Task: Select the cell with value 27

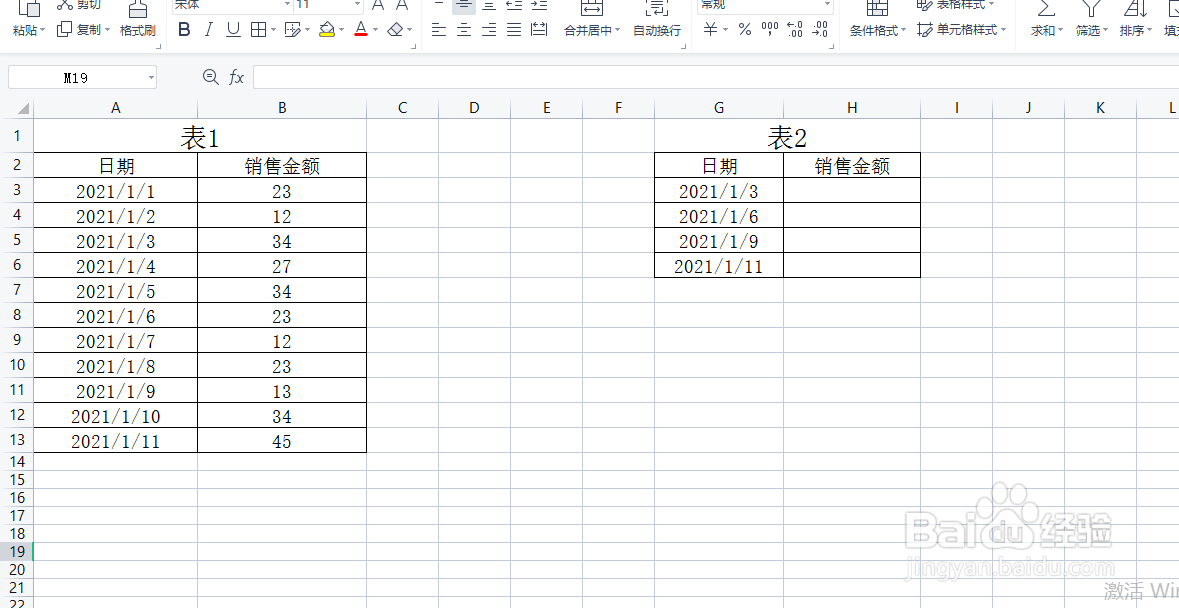Action: click(282, 266)
